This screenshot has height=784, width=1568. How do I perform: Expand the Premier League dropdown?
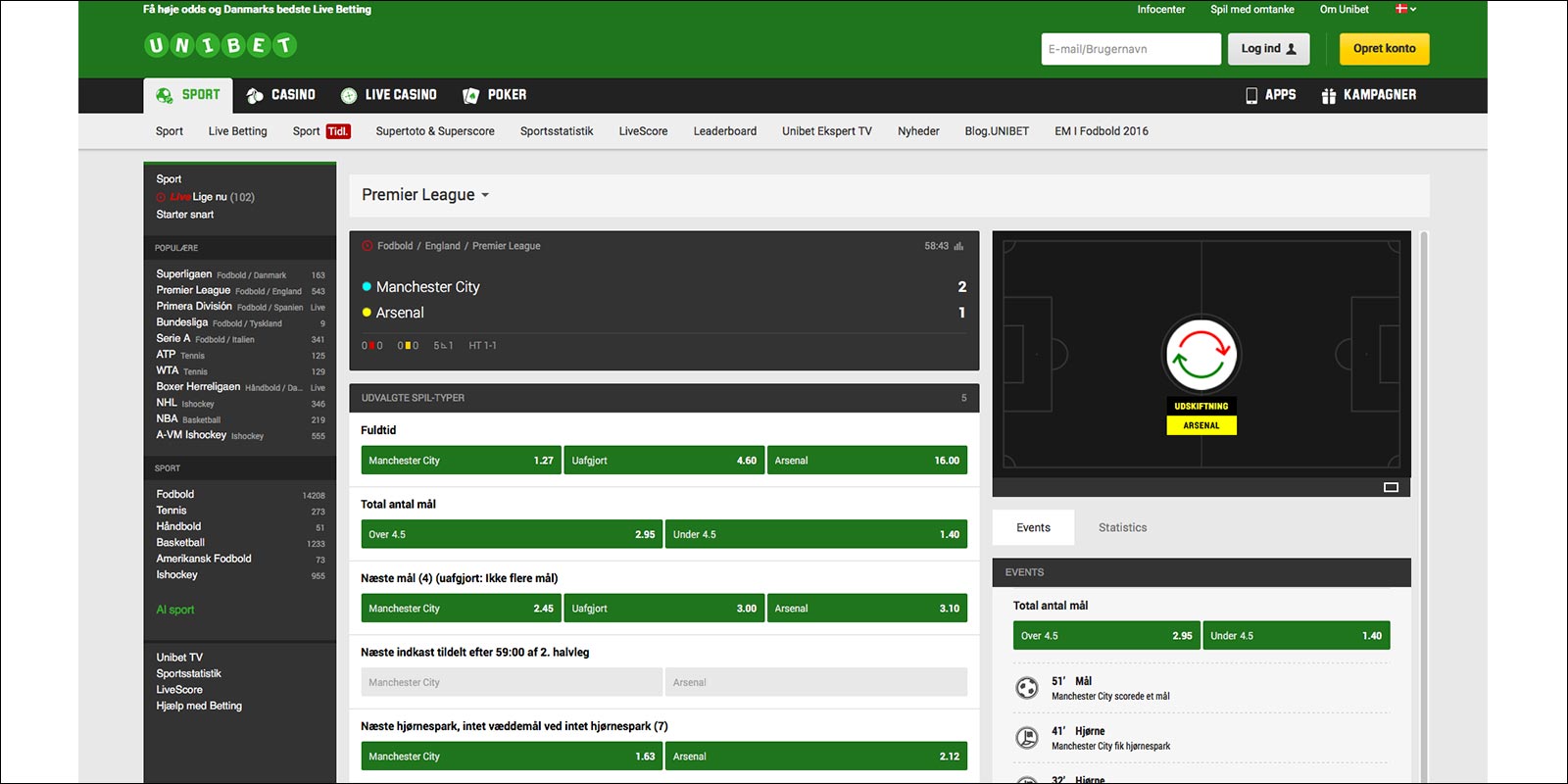(425, 195)
